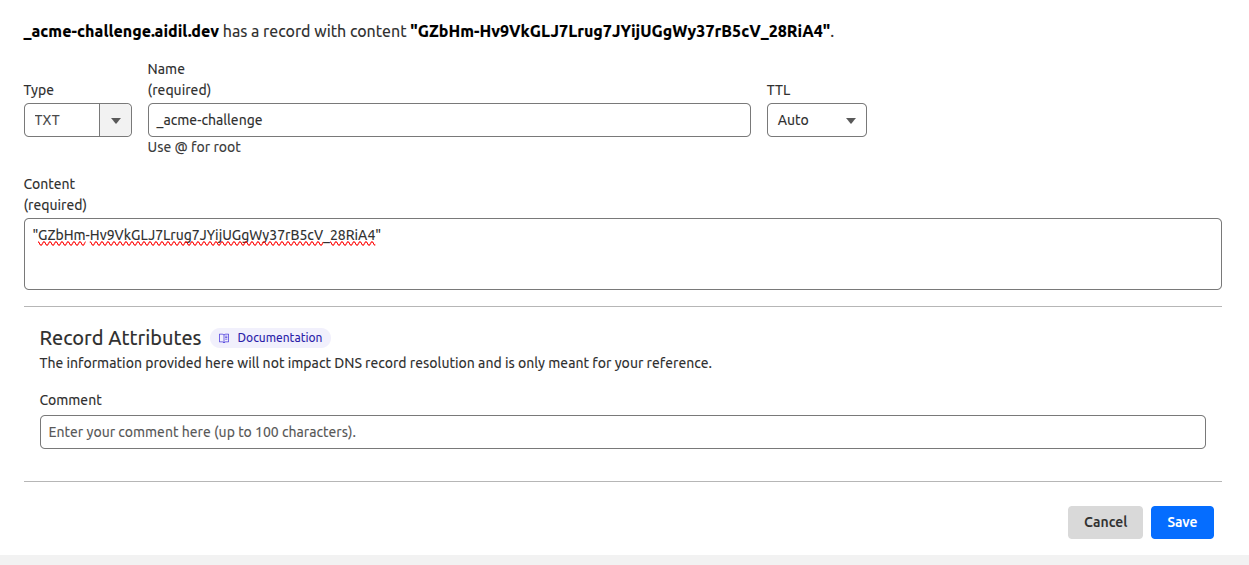Click the Documentation book icon
The image size is (1249, 565).
pos(224,338)
